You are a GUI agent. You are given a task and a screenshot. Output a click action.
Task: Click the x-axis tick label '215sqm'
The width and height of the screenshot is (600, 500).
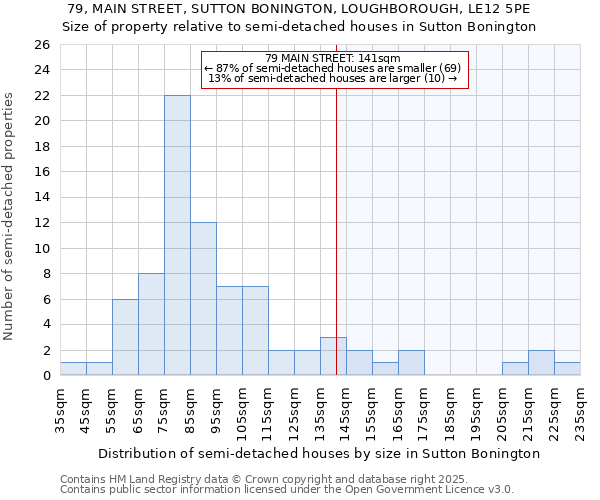coord(528,415)
